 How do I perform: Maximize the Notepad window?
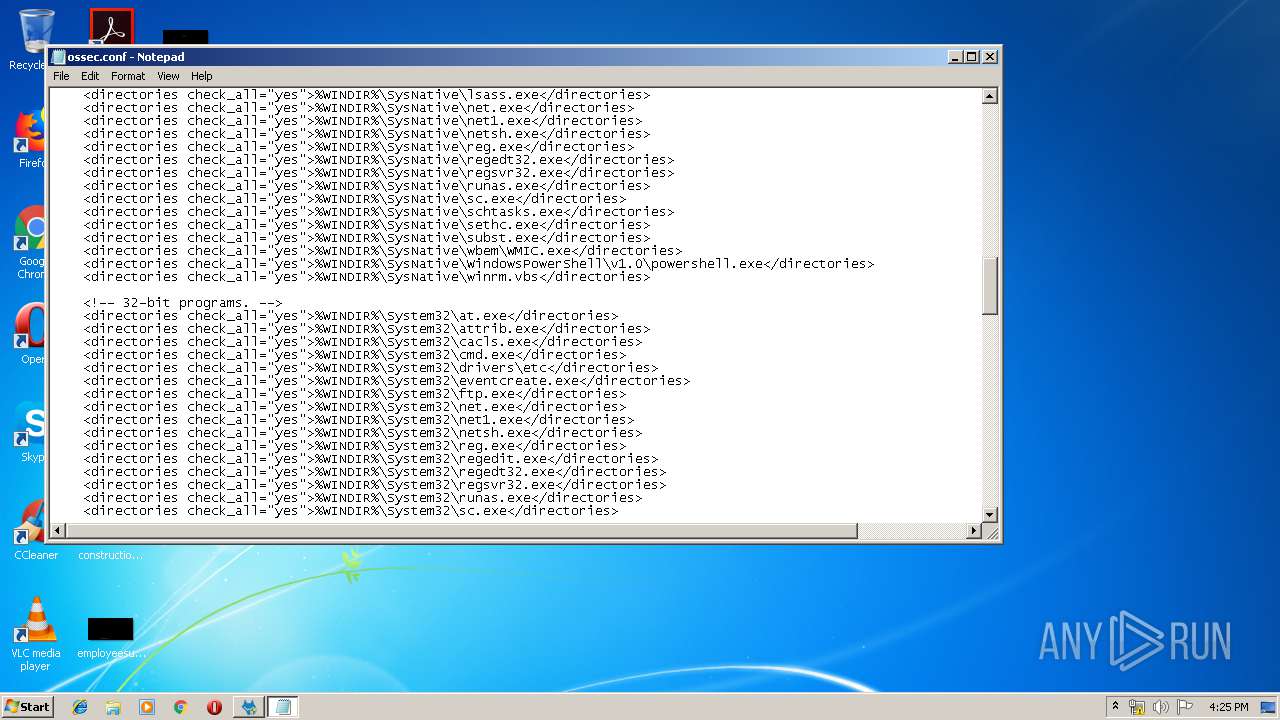pos(971,57)
